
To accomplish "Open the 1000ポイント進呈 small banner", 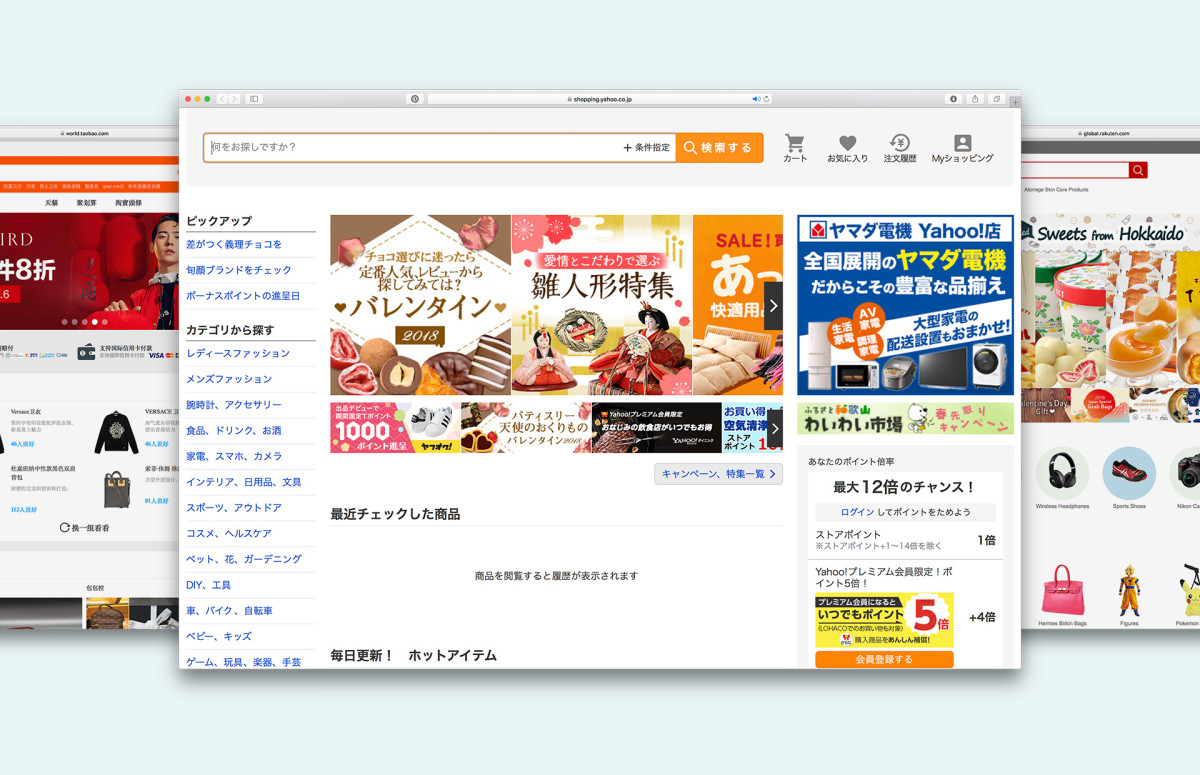I will 395,428.
